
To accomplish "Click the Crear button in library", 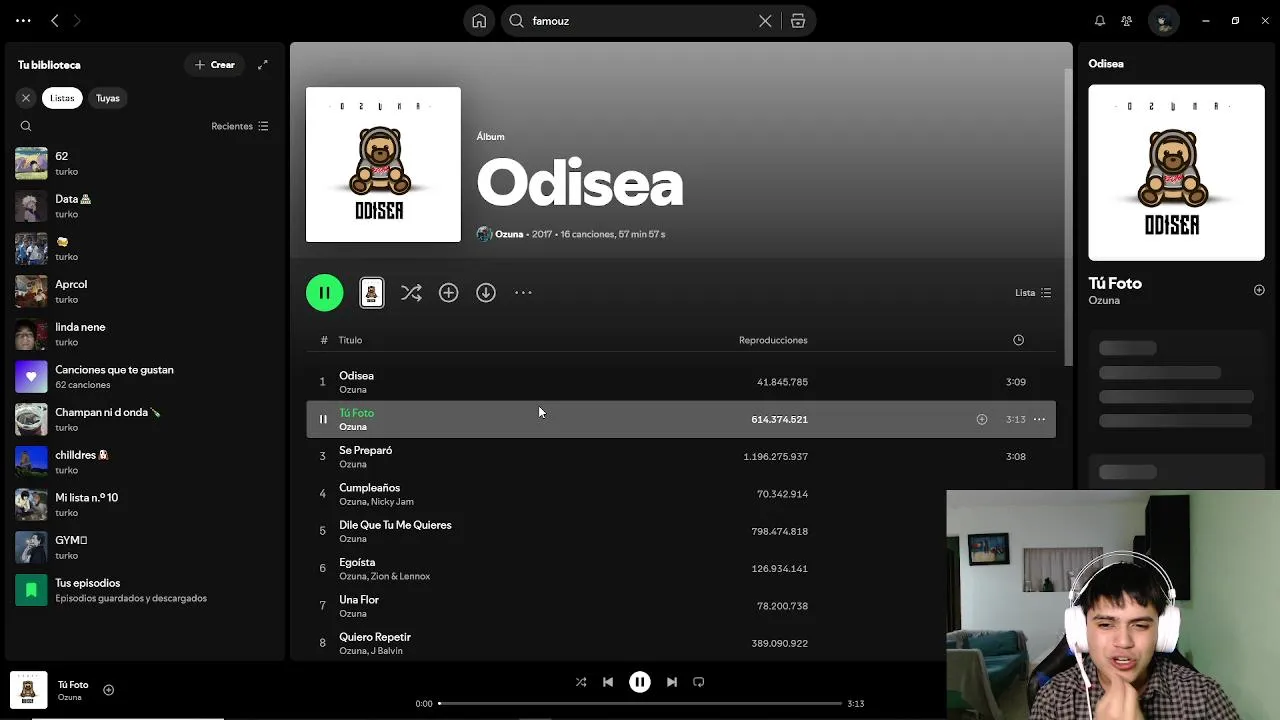I will click(x=215, y=65).
